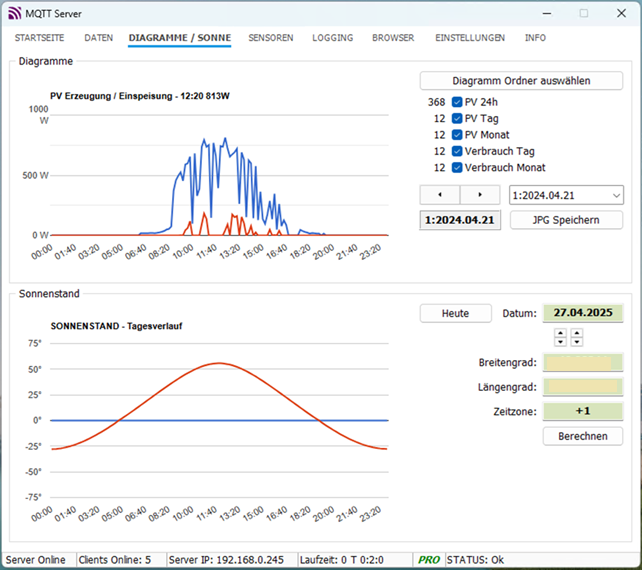
Task: Toggle the PV Tag checkbox
Action: [457, 118]
